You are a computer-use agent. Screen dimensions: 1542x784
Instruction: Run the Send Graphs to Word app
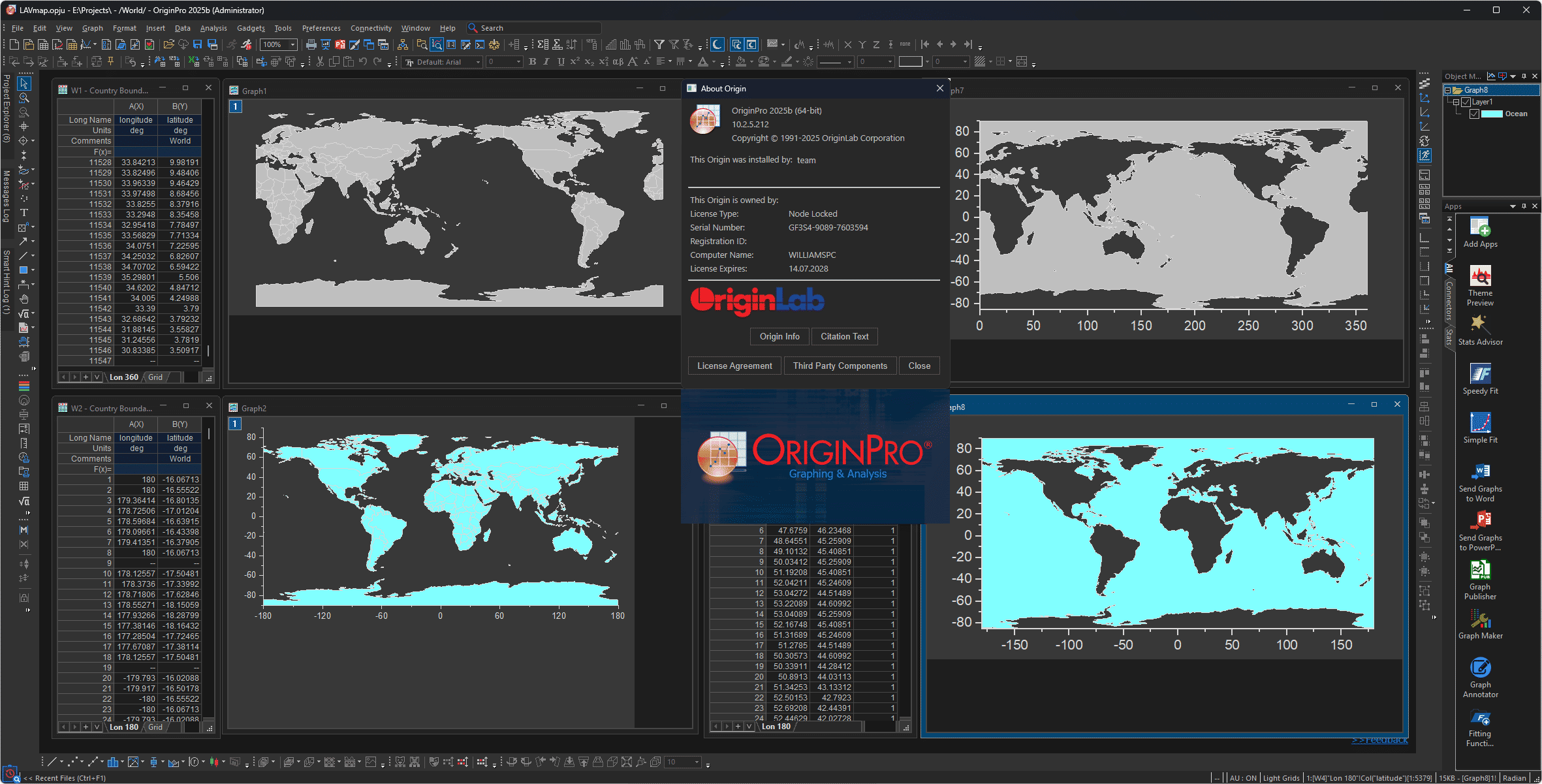(x=1480, y=473)
